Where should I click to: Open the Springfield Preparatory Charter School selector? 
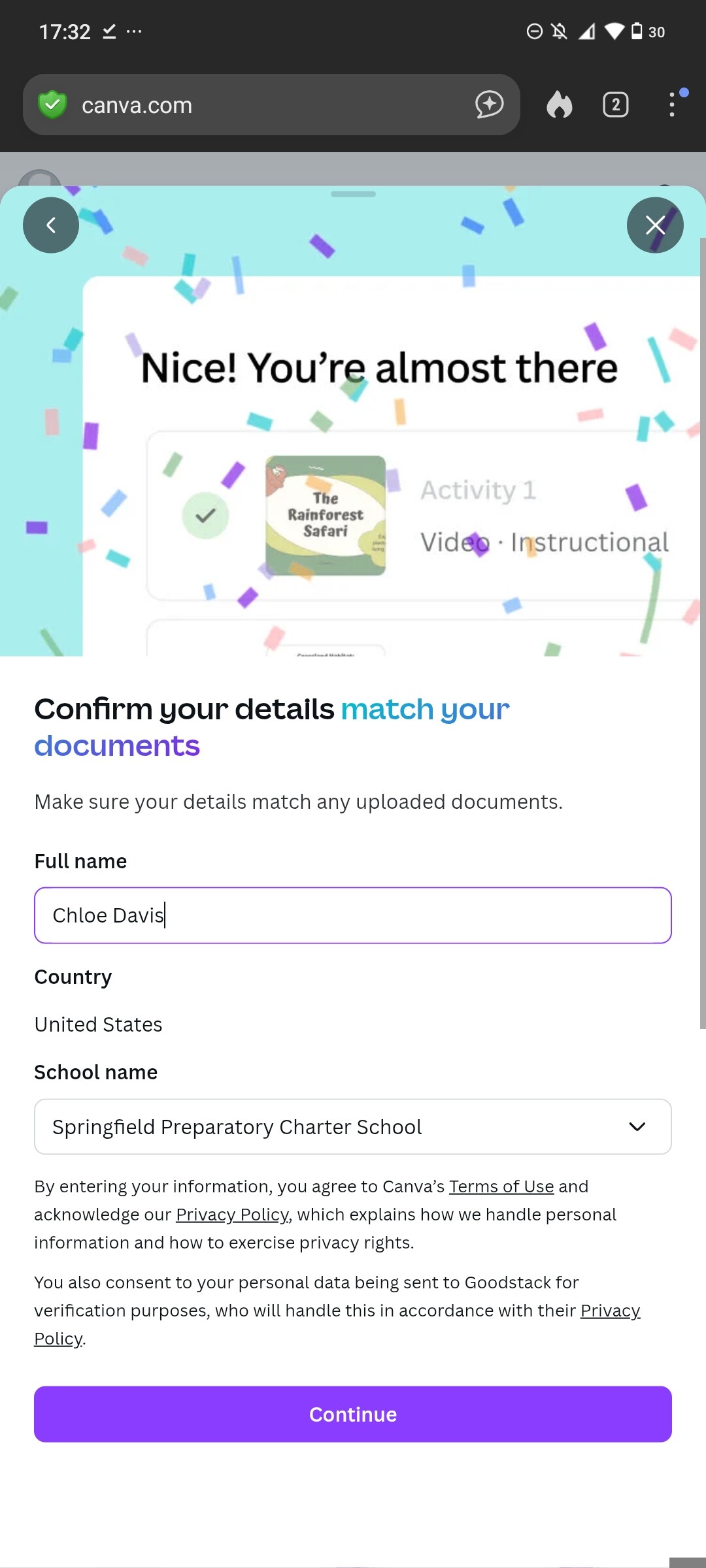pos(352,1126)
